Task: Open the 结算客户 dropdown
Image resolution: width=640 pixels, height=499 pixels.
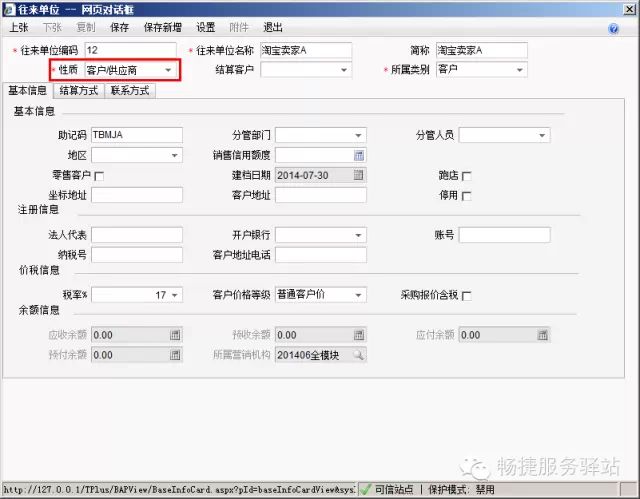Action: pyautogui.click(x=344, y=70)
